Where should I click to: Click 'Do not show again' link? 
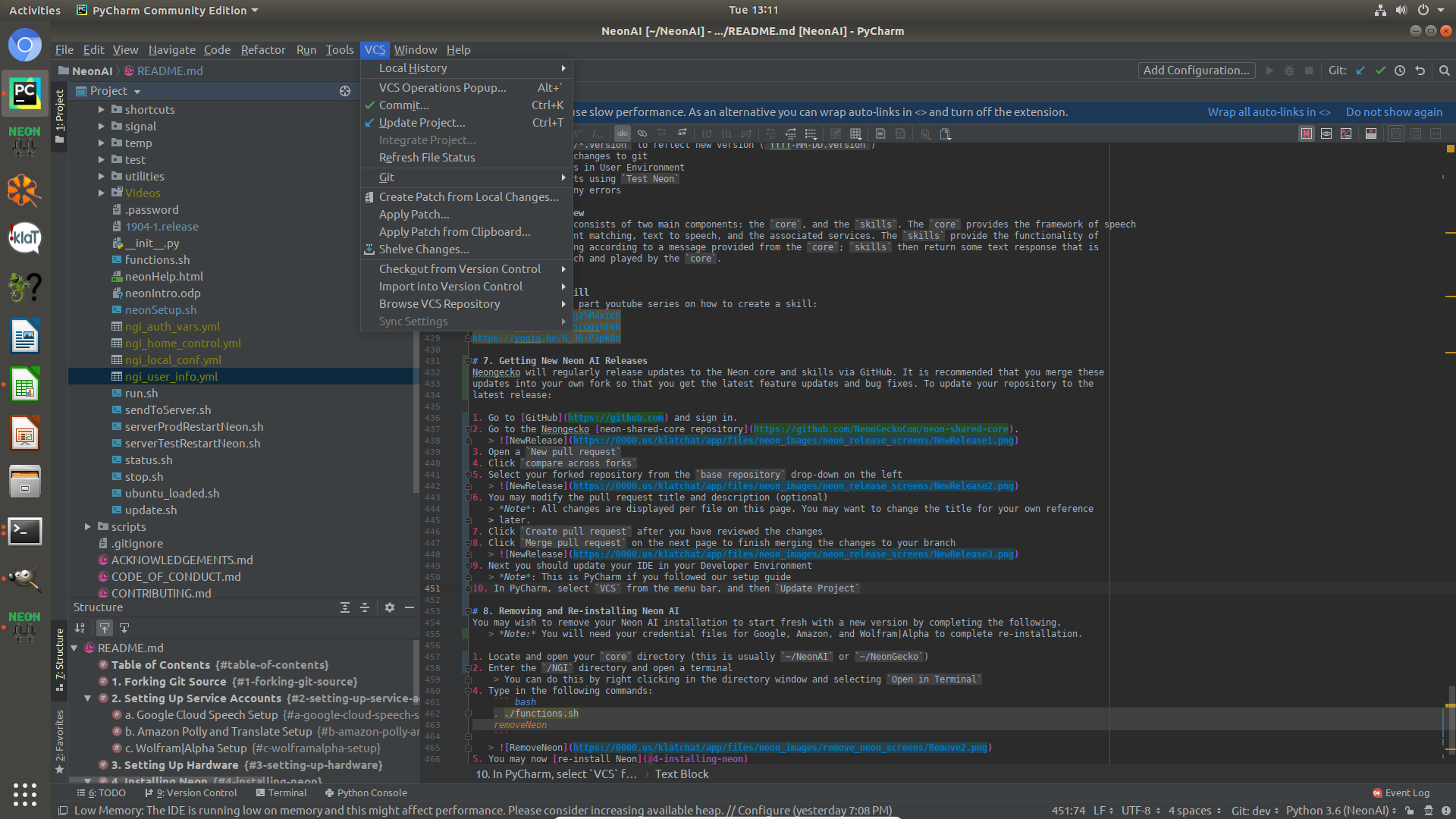click(1394, 112)
